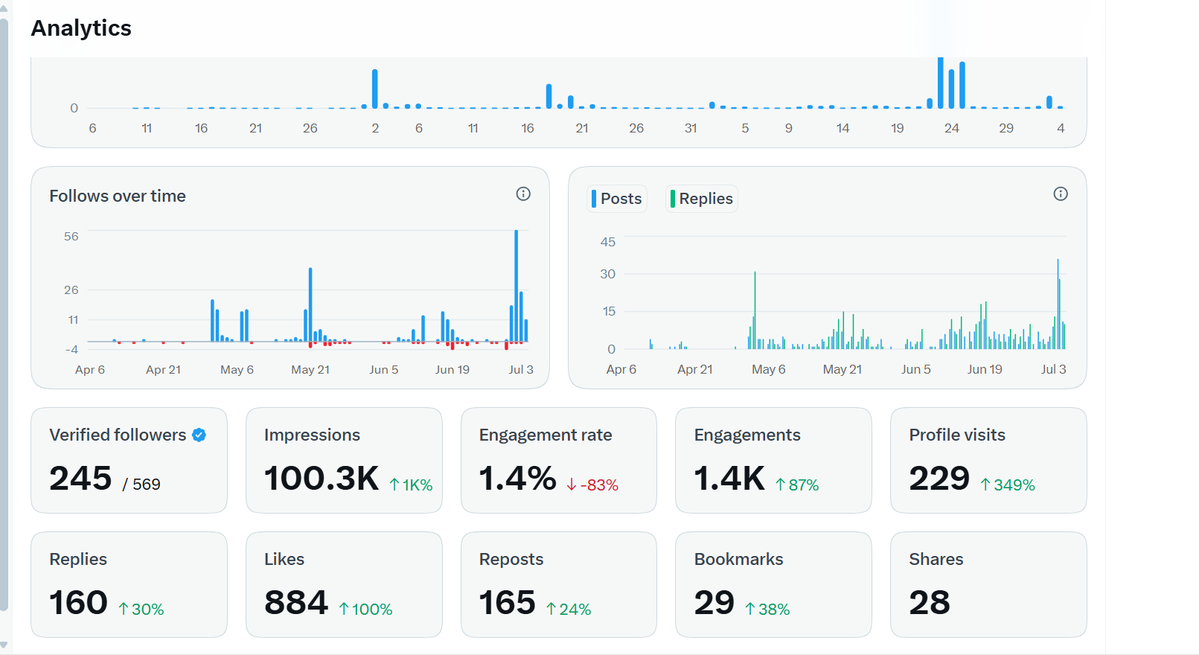Click the Jul 3 label on Follows chart
The image size is (1199, 655).
pyautogui.click(x=521, y=370)
